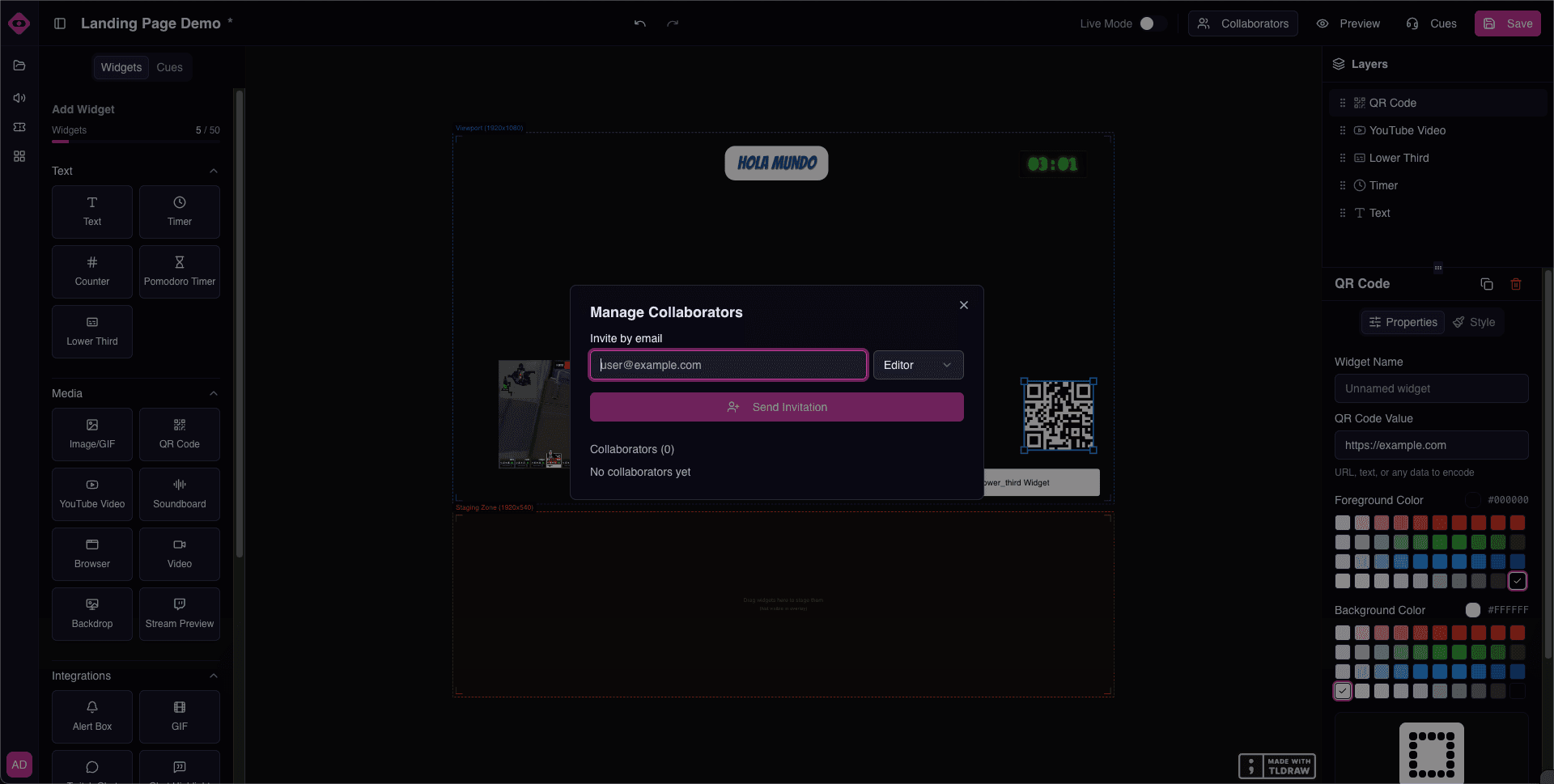Save the Landing Page Demo project
Image resolution: width=1554 pixels, height=784 pixels.
click(x=1507, y=23)
